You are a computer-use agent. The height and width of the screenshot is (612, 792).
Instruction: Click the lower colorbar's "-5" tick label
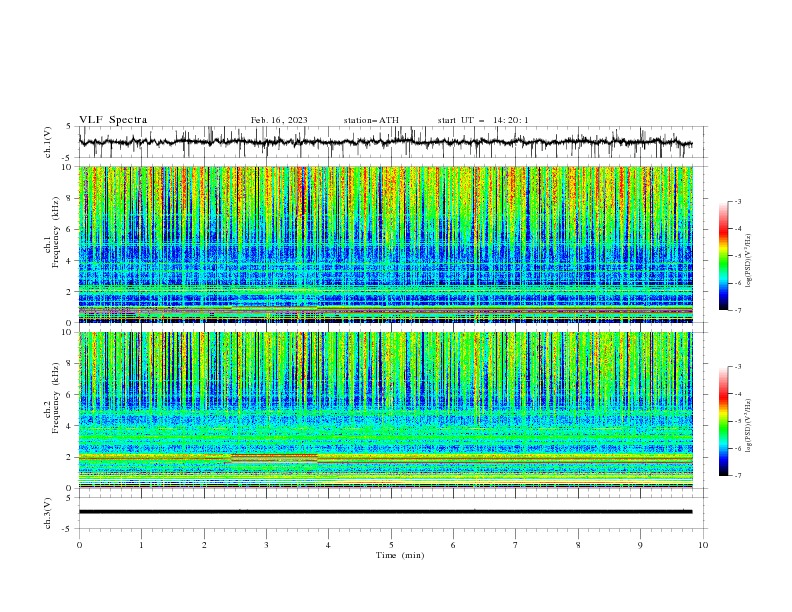point(738,421)
